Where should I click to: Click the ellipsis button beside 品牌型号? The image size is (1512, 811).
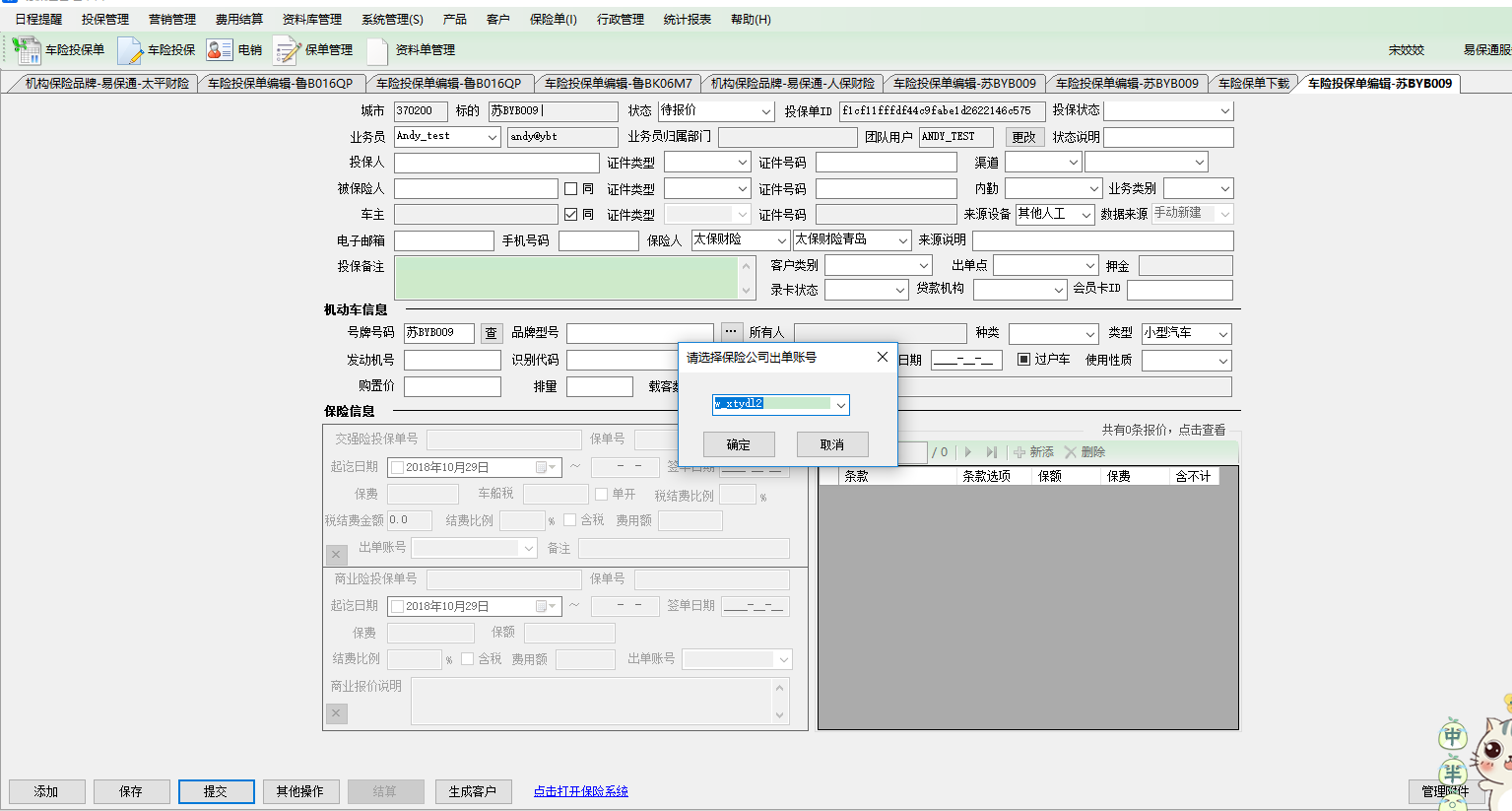[x=731, y=332]
